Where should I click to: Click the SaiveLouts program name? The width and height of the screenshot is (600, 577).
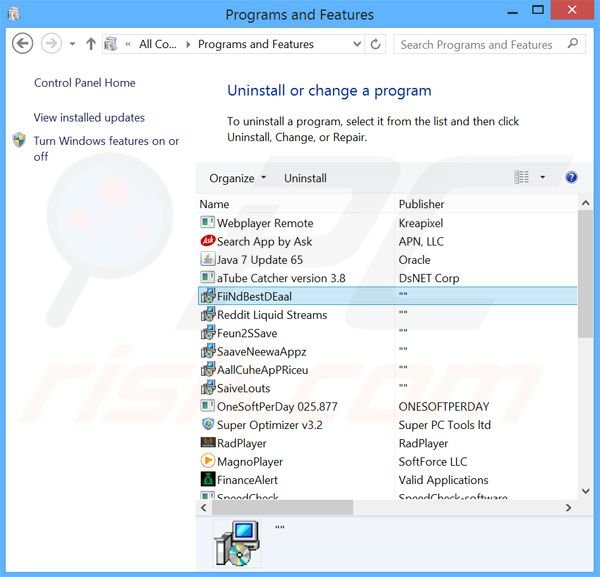pyautogui.click(x=243, y=388)
